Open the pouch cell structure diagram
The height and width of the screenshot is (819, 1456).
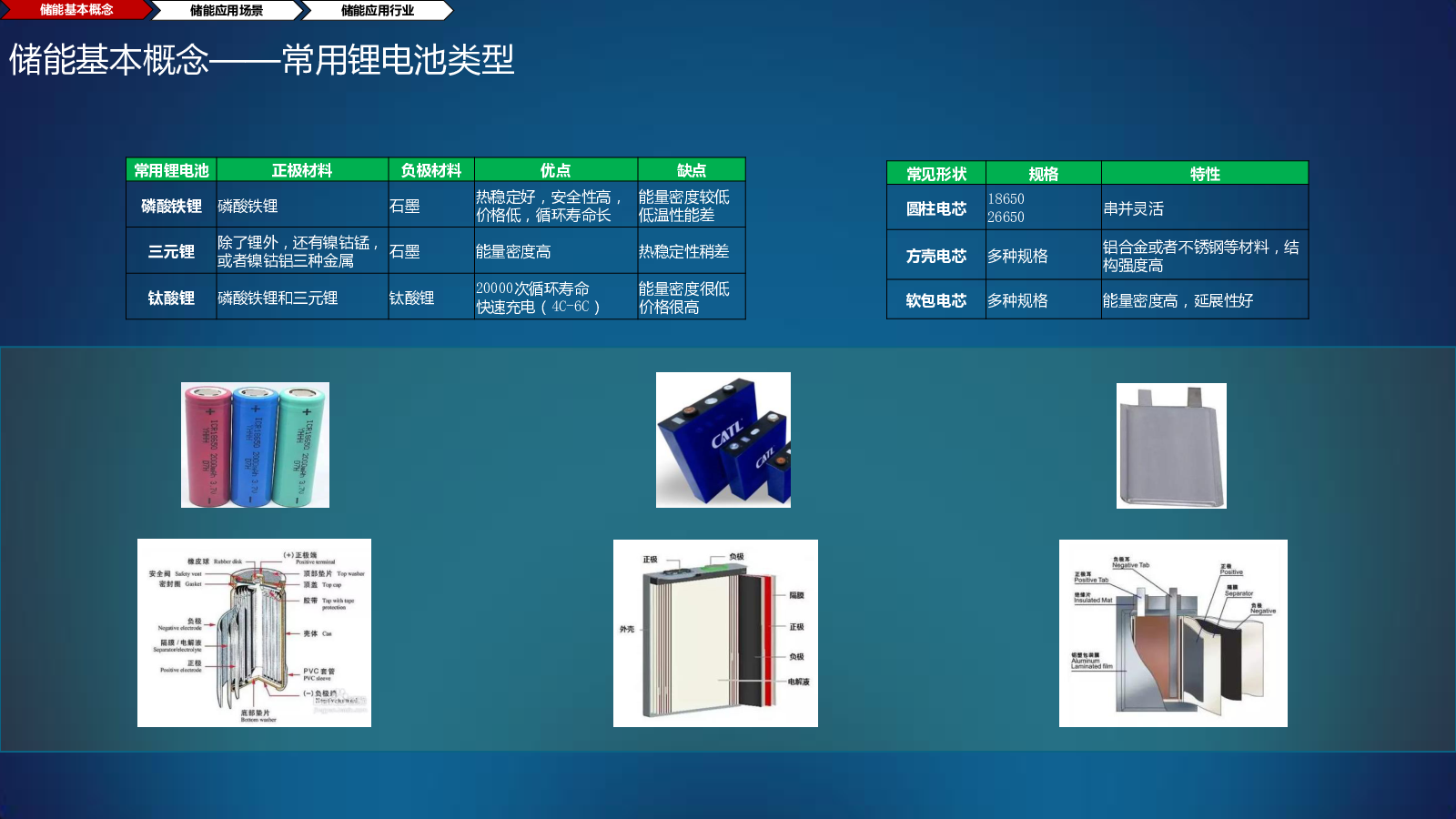point(1173,633)
